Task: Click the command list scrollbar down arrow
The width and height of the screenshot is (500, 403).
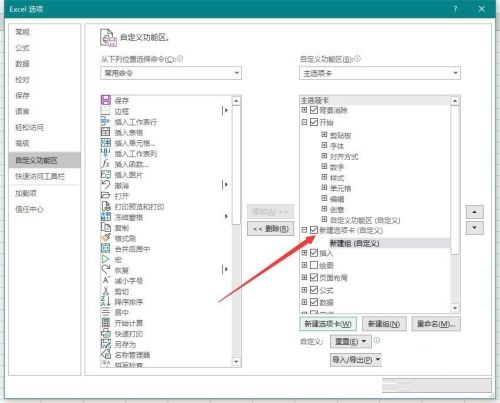Action: tap(236, 362)
